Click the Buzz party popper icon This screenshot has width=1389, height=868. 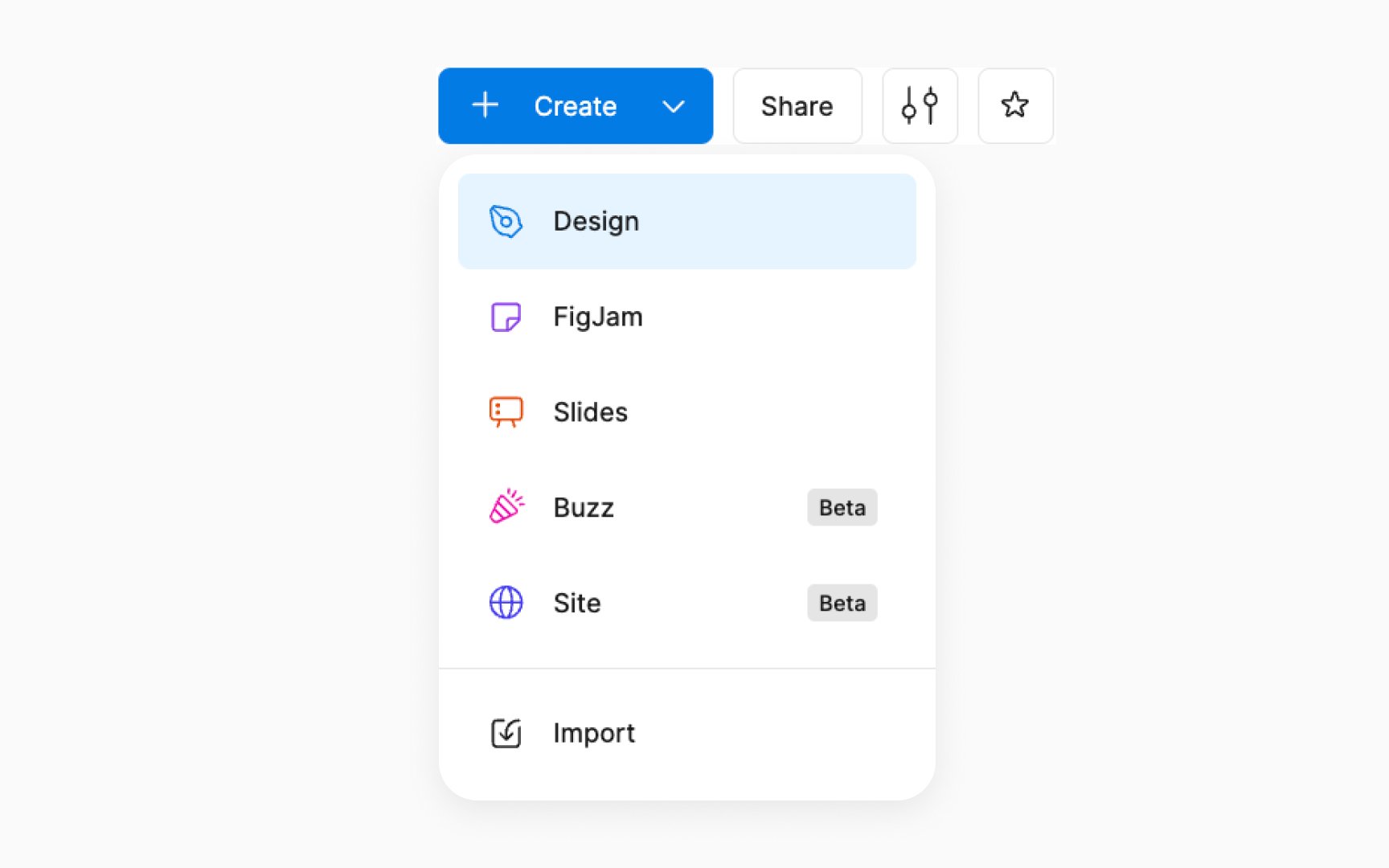(x=506, y=507)
